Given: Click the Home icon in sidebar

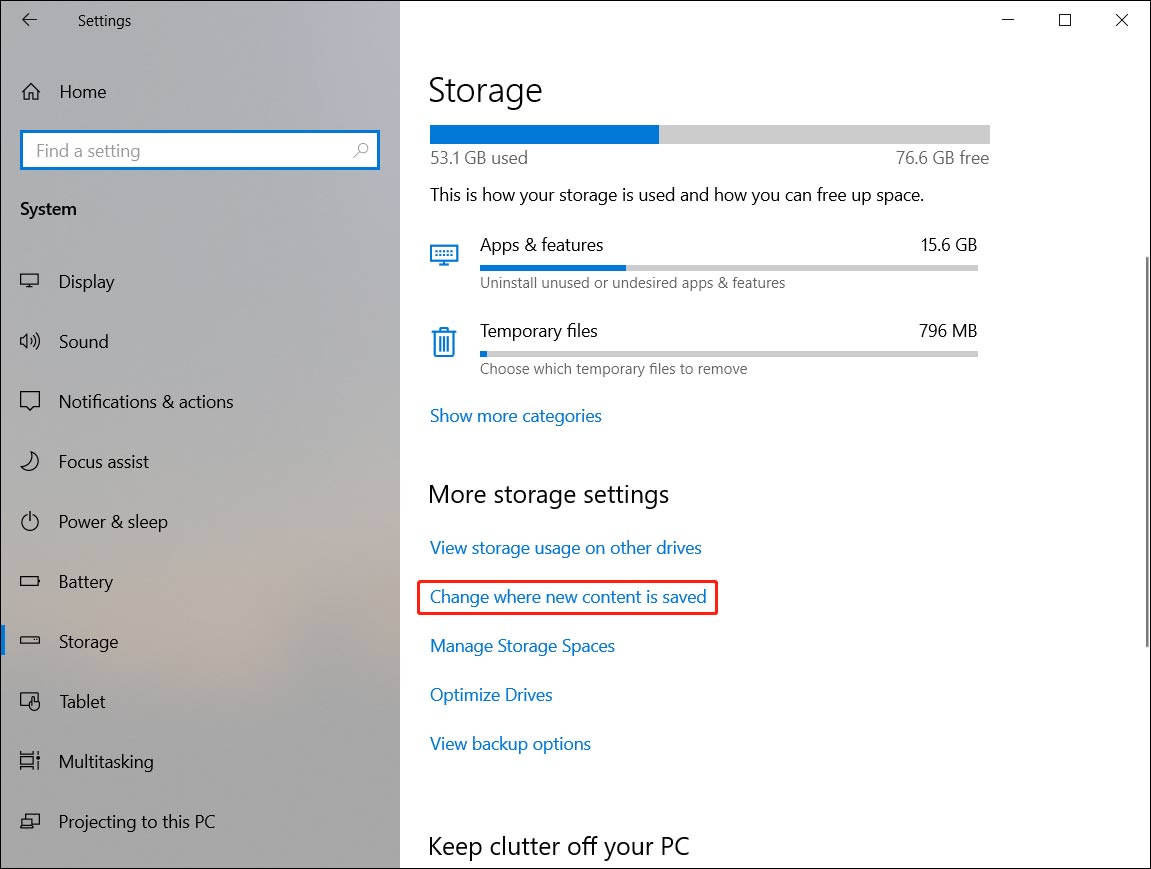Looking at the screenshot, I should click(31, 92).
